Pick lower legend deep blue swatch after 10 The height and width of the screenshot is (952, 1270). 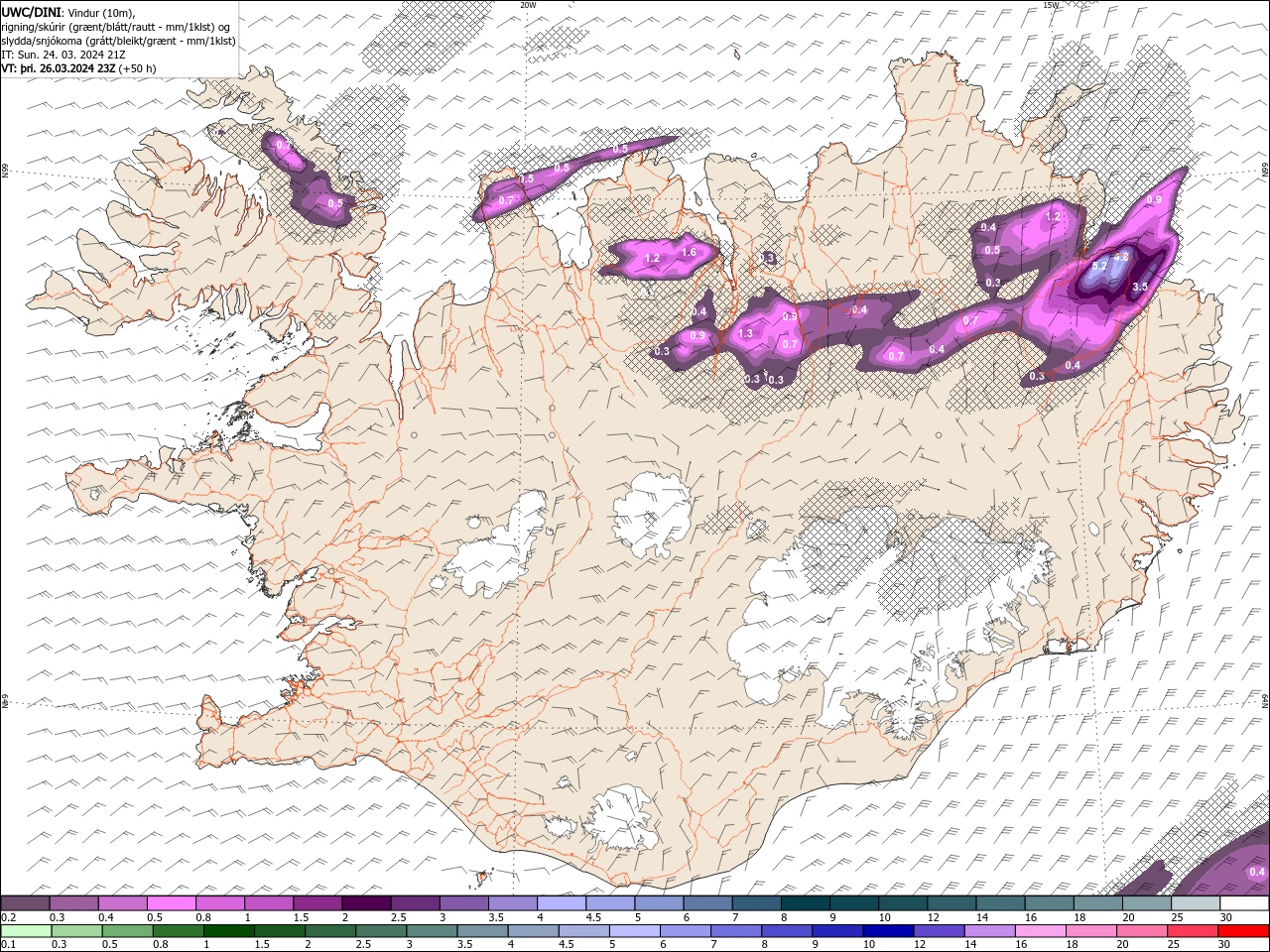pos(888,930)
